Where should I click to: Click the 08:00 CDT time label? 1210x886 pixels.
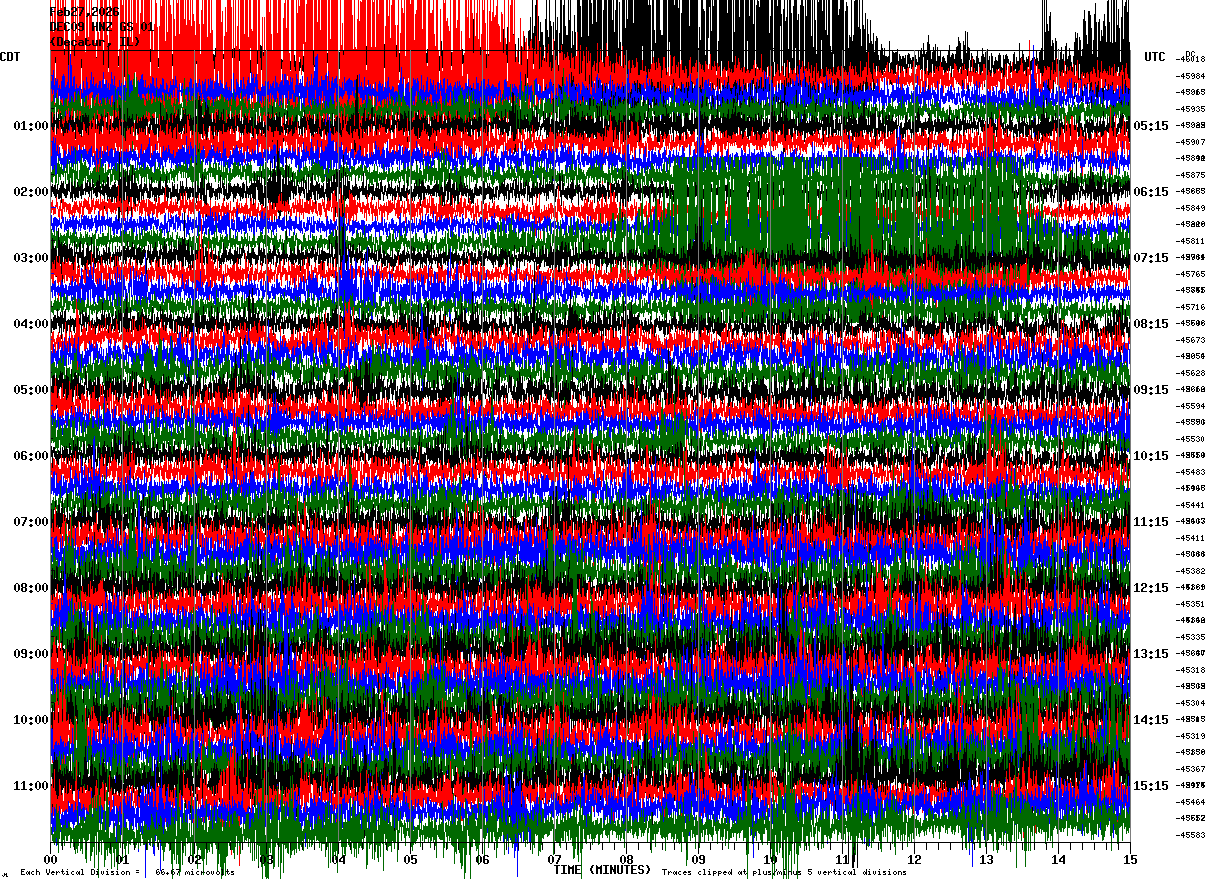pos(30,588)
